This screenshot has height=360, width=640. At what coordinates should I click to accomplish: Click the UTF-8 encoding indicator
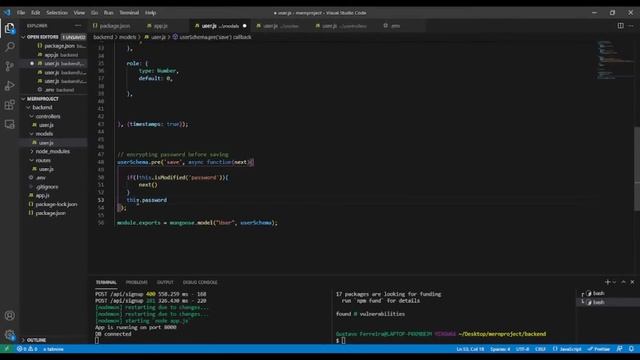[522, 349]
